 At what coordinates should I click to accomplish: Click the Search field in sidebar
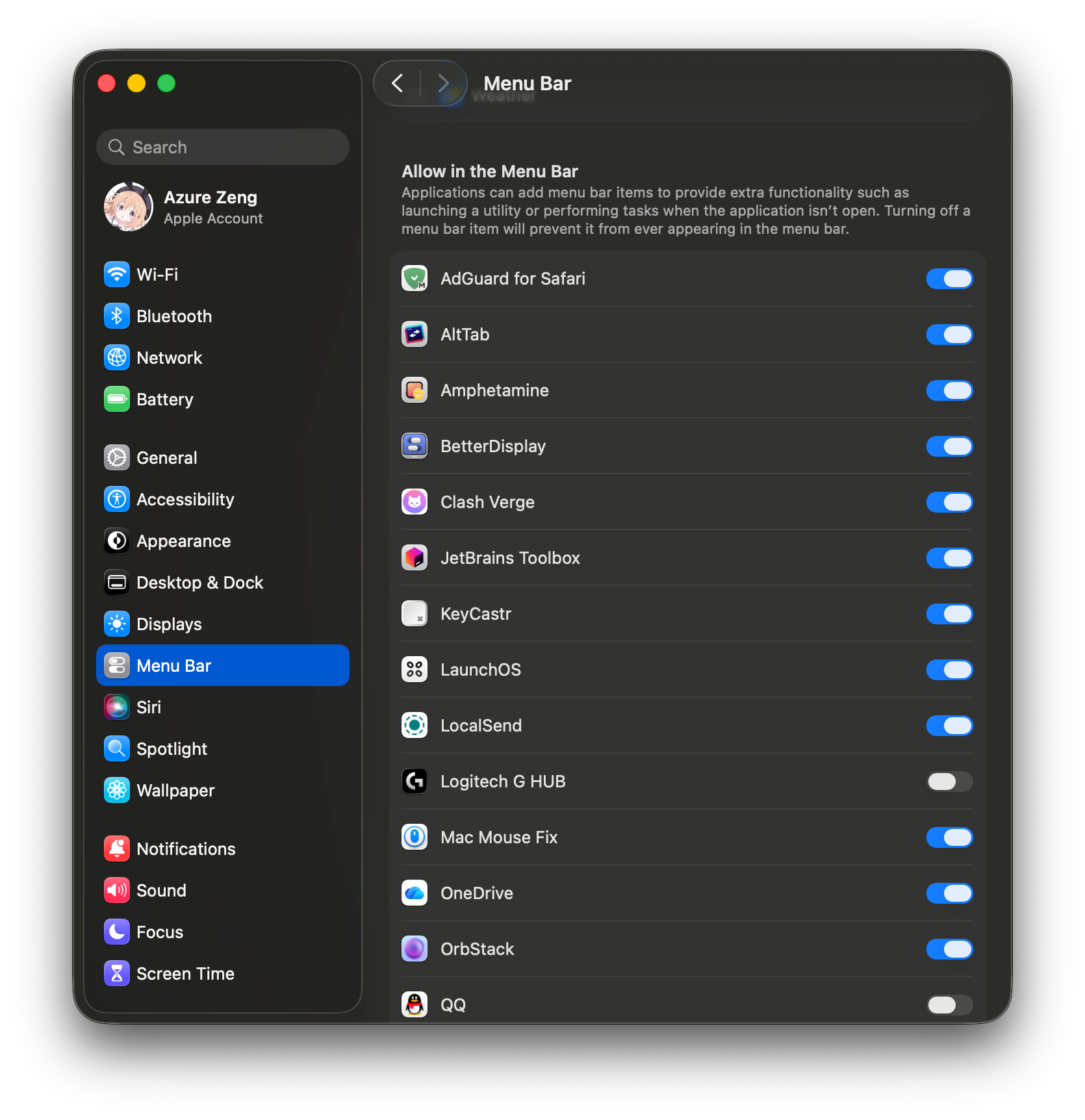point(223,147)
